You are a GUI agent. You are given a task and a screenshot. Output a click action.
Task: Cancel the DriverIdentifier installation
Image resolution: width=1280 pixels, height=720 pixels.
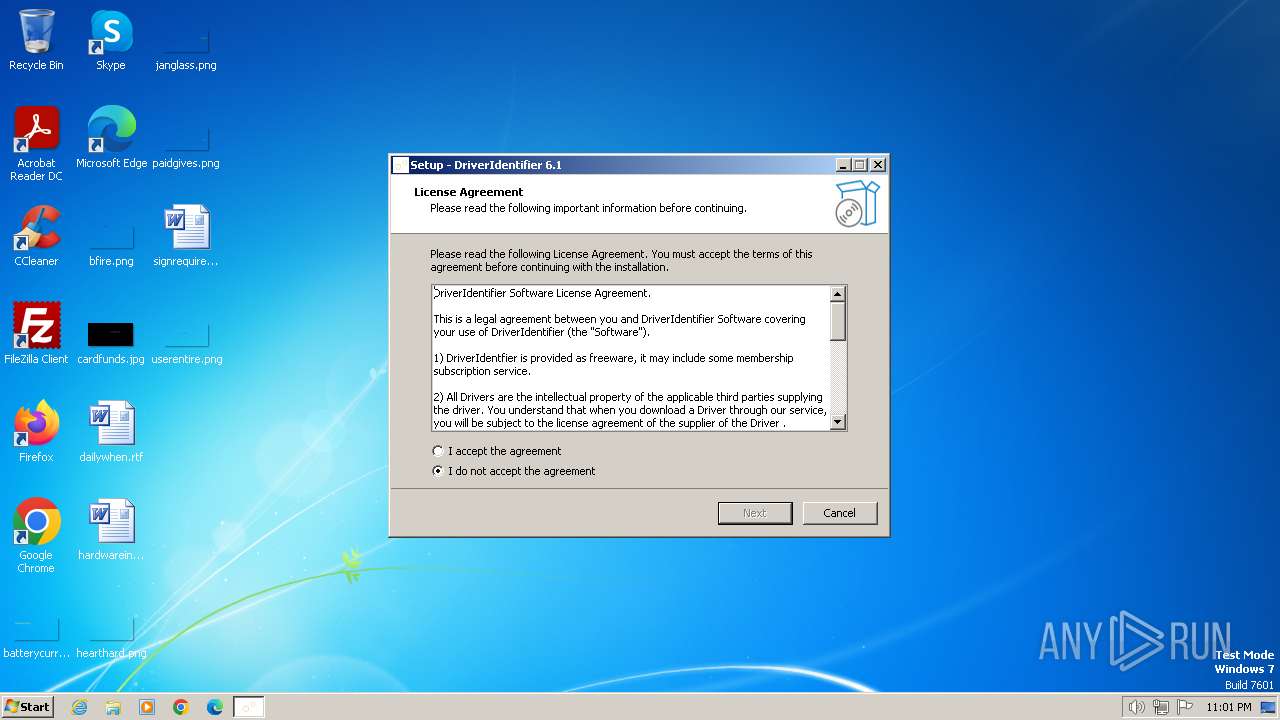point(839,513)
